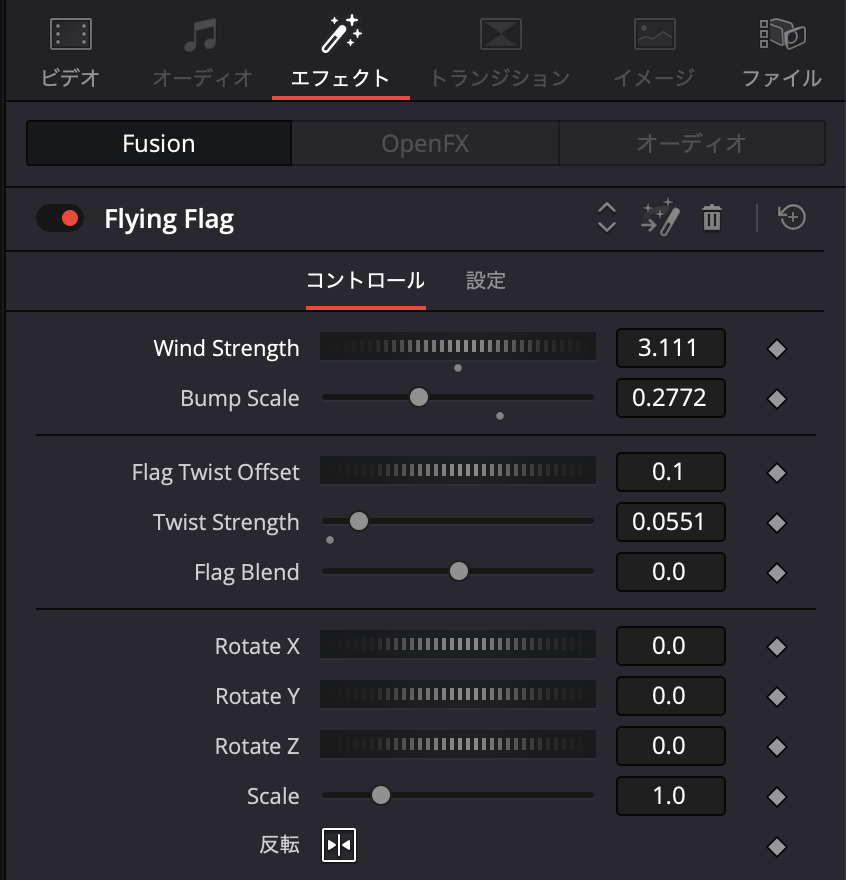Click the expand/collapse chevrons next to Flying Flag

607,218
